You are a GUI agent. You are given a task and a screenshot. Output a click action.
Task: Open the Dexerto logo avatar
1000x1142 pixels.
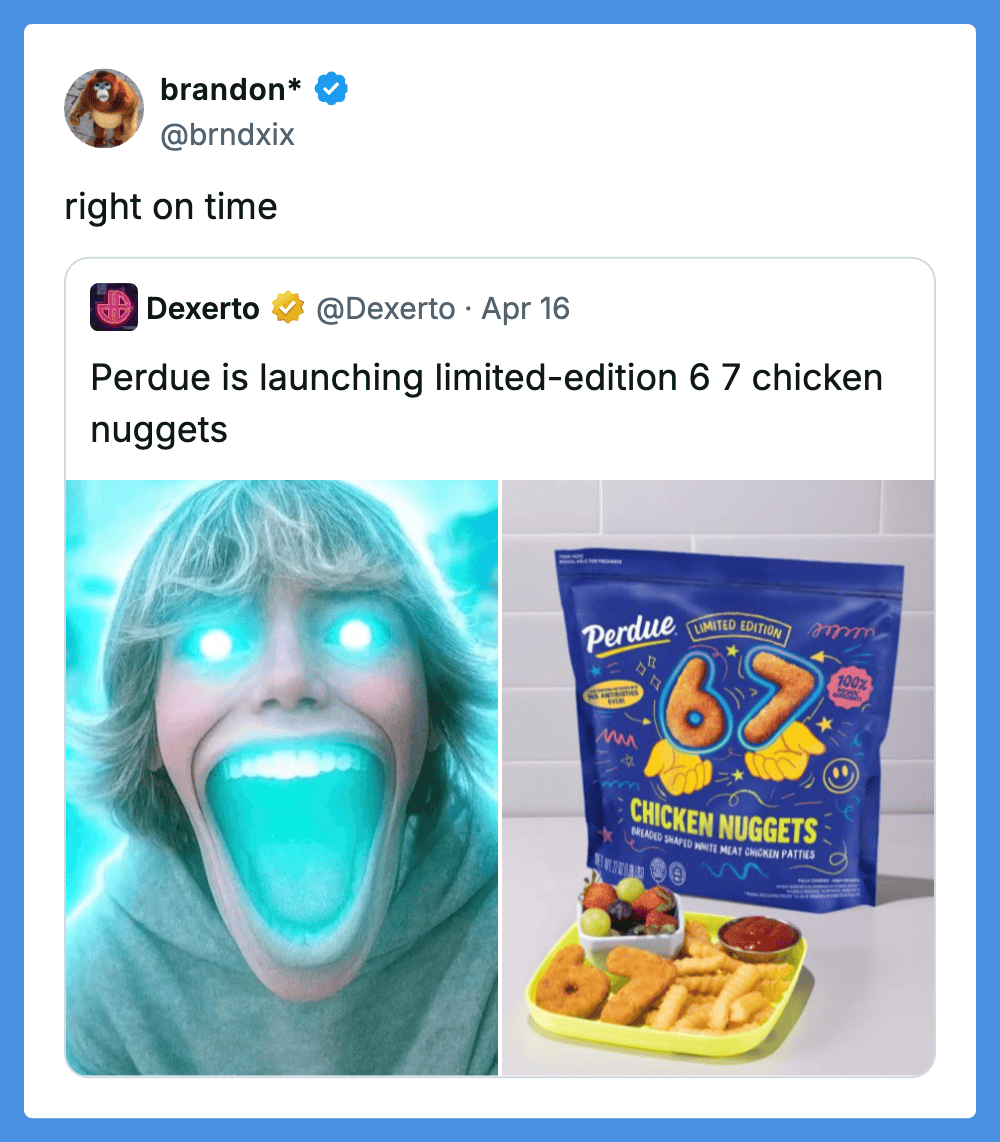[113, 307]
